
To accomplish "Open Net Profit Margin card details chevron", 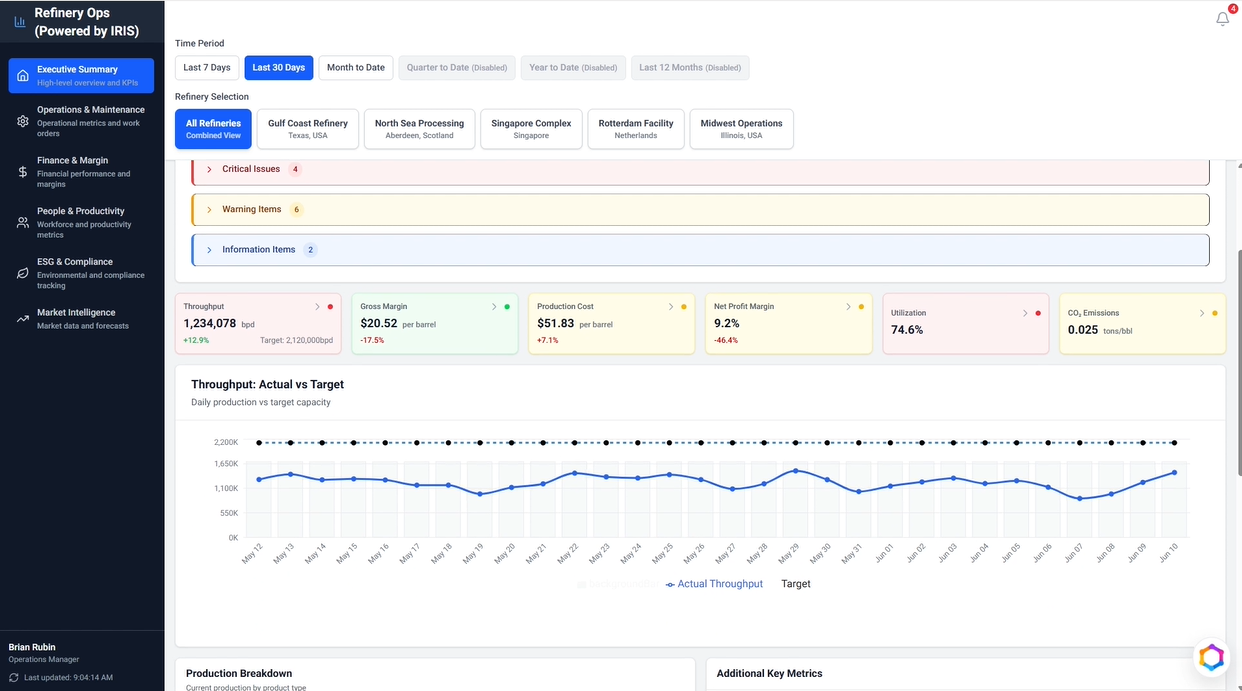I will coord(848,307).
